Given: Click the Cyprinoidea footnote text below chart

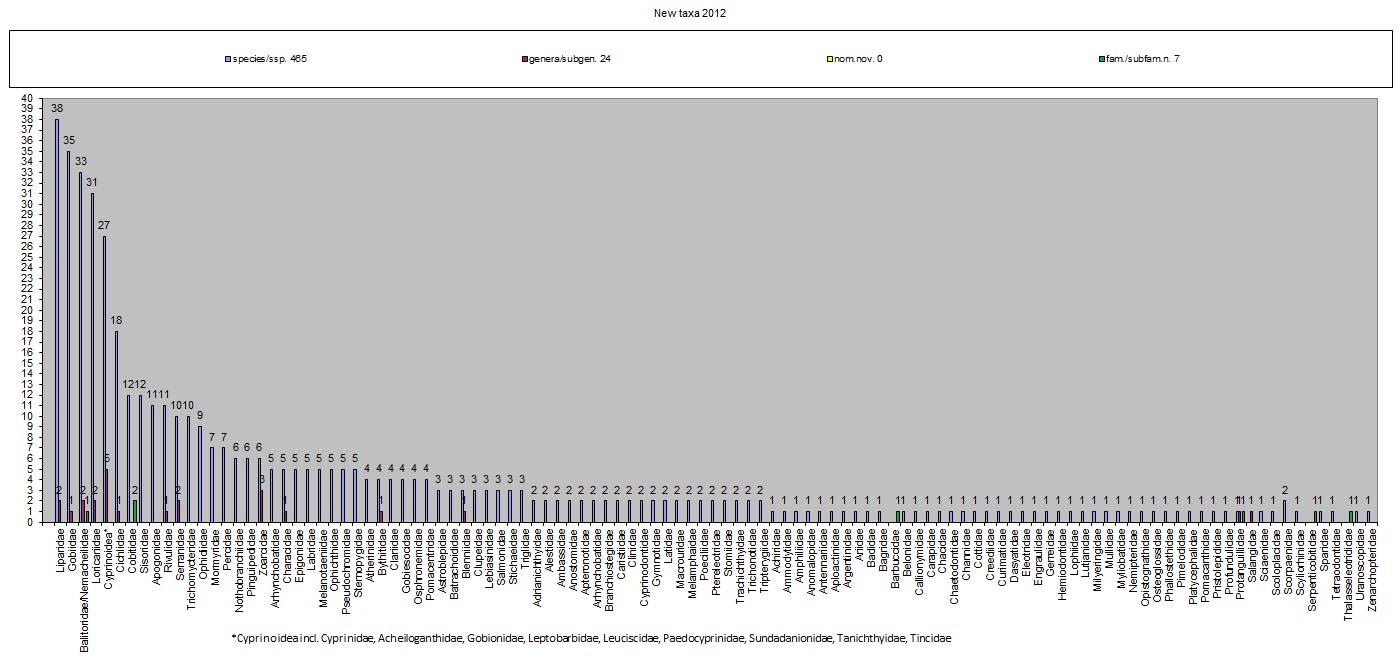Looking at the screenshot, I should click(590, 638).
